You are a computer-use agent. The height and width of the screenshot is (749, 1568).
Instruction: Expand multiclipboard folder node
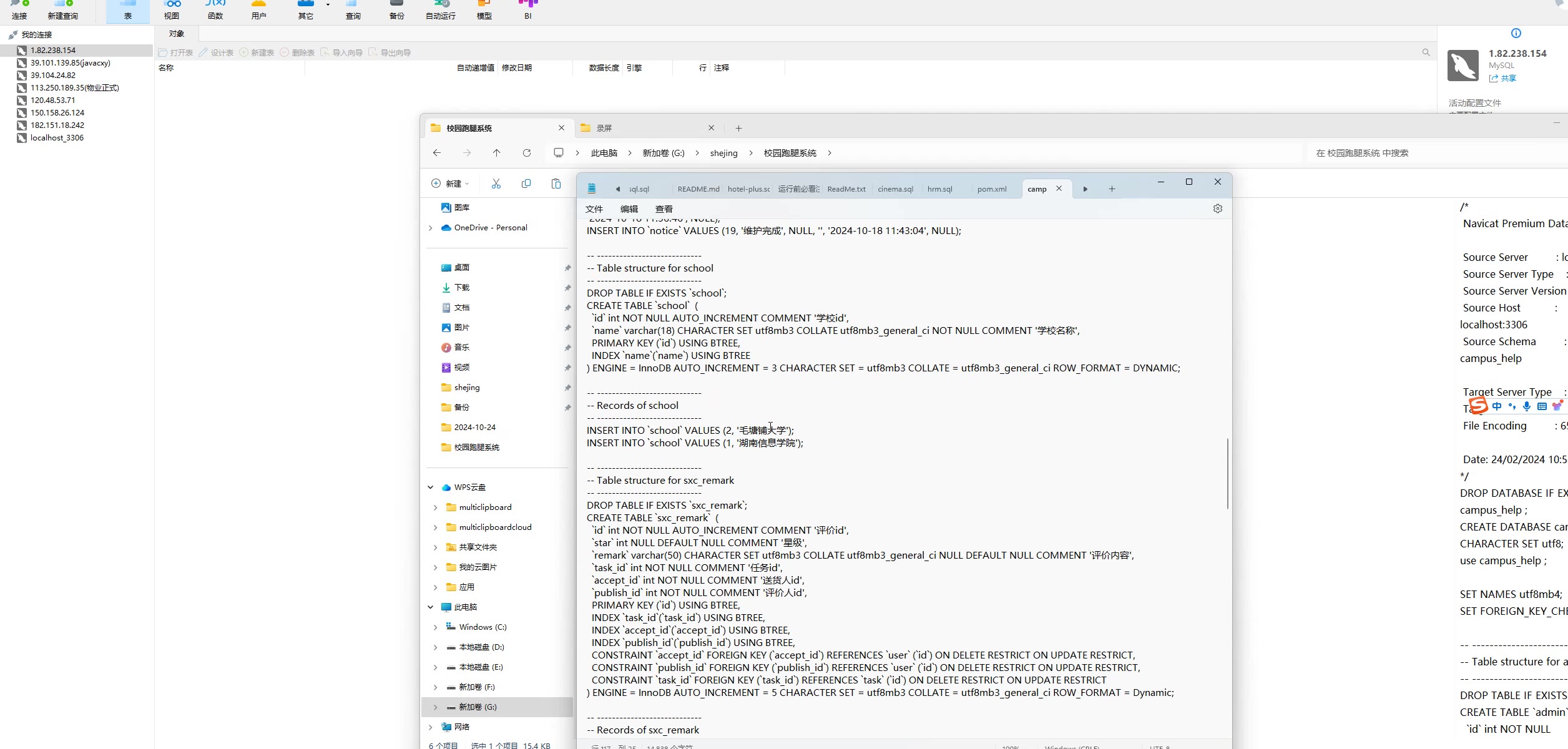point(435,507)
